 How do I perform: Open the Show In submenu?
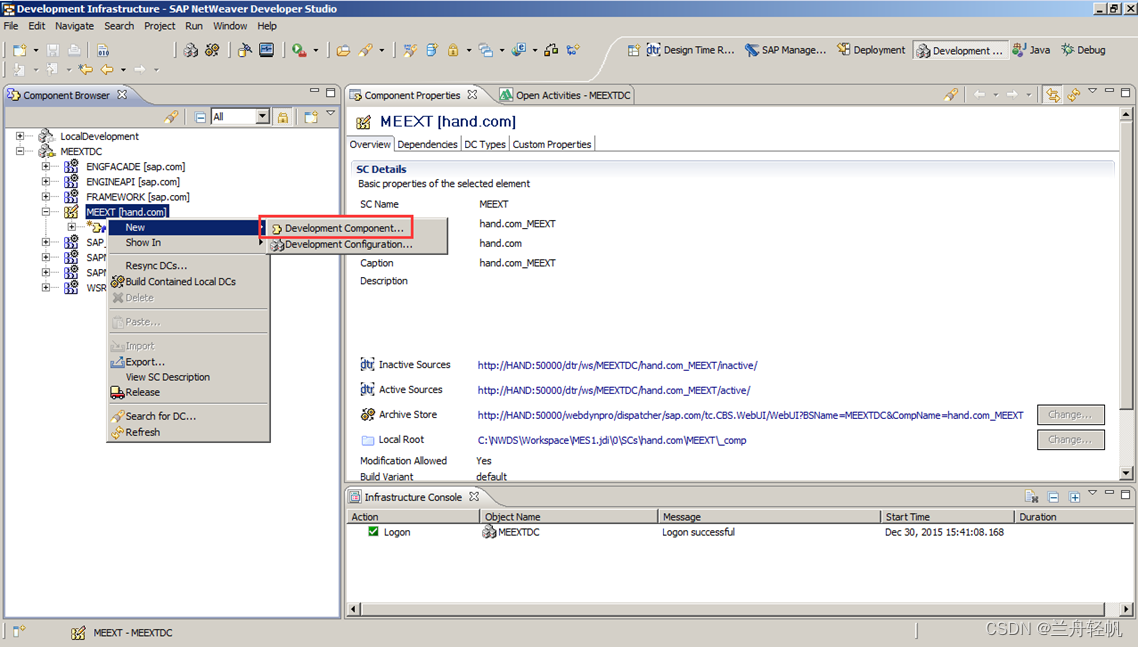[x=187, y=243]
